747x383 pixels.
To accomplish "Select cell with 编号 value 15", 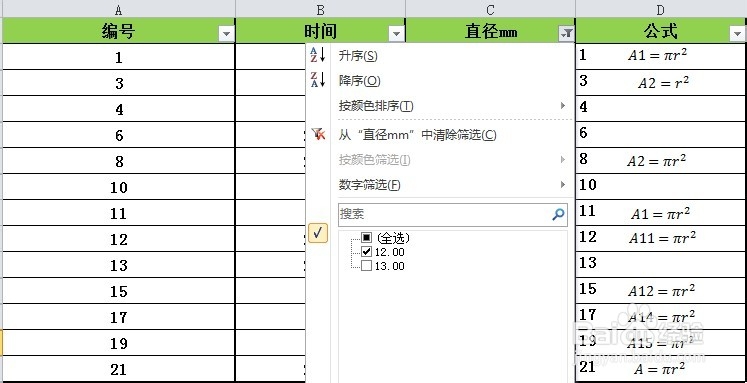I will click(x=119, y=291).
